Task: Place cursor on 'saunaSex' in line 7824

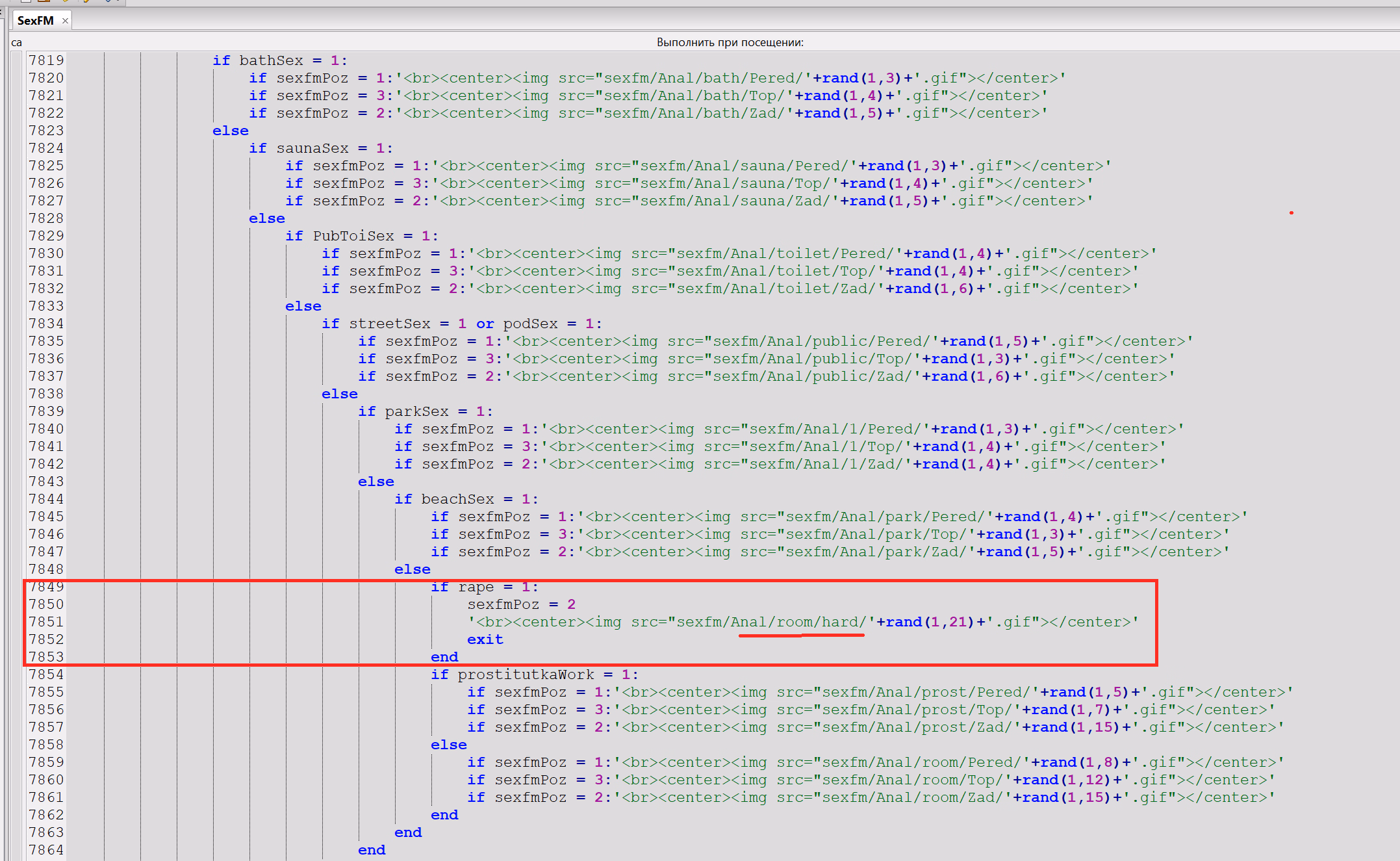Action: (x=312, y=148)
